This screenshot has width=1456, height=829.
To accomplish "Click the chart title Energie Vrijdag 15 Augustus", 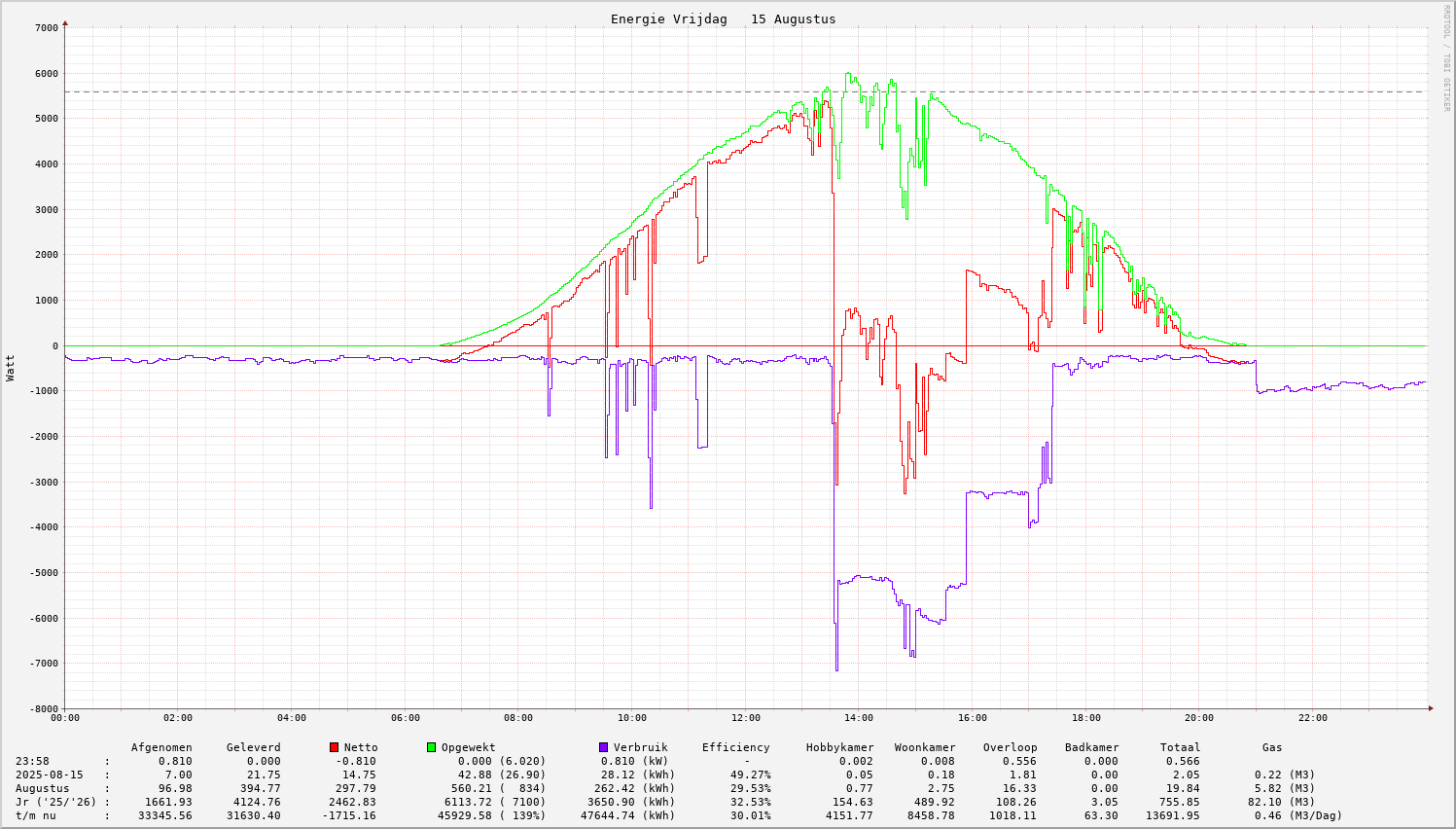I will (x=723, y=19).
